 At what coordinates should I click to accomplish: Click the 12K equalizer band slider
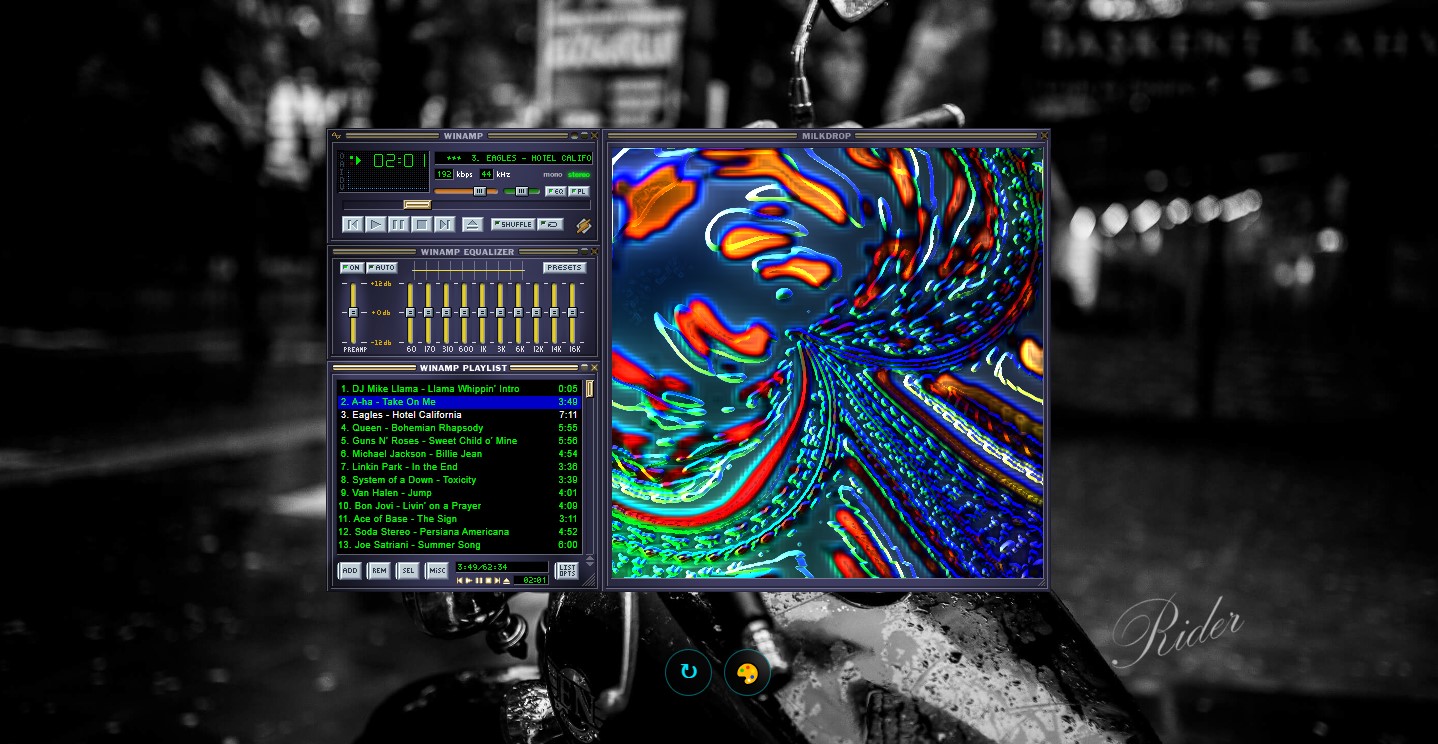(x=537, y=313)
